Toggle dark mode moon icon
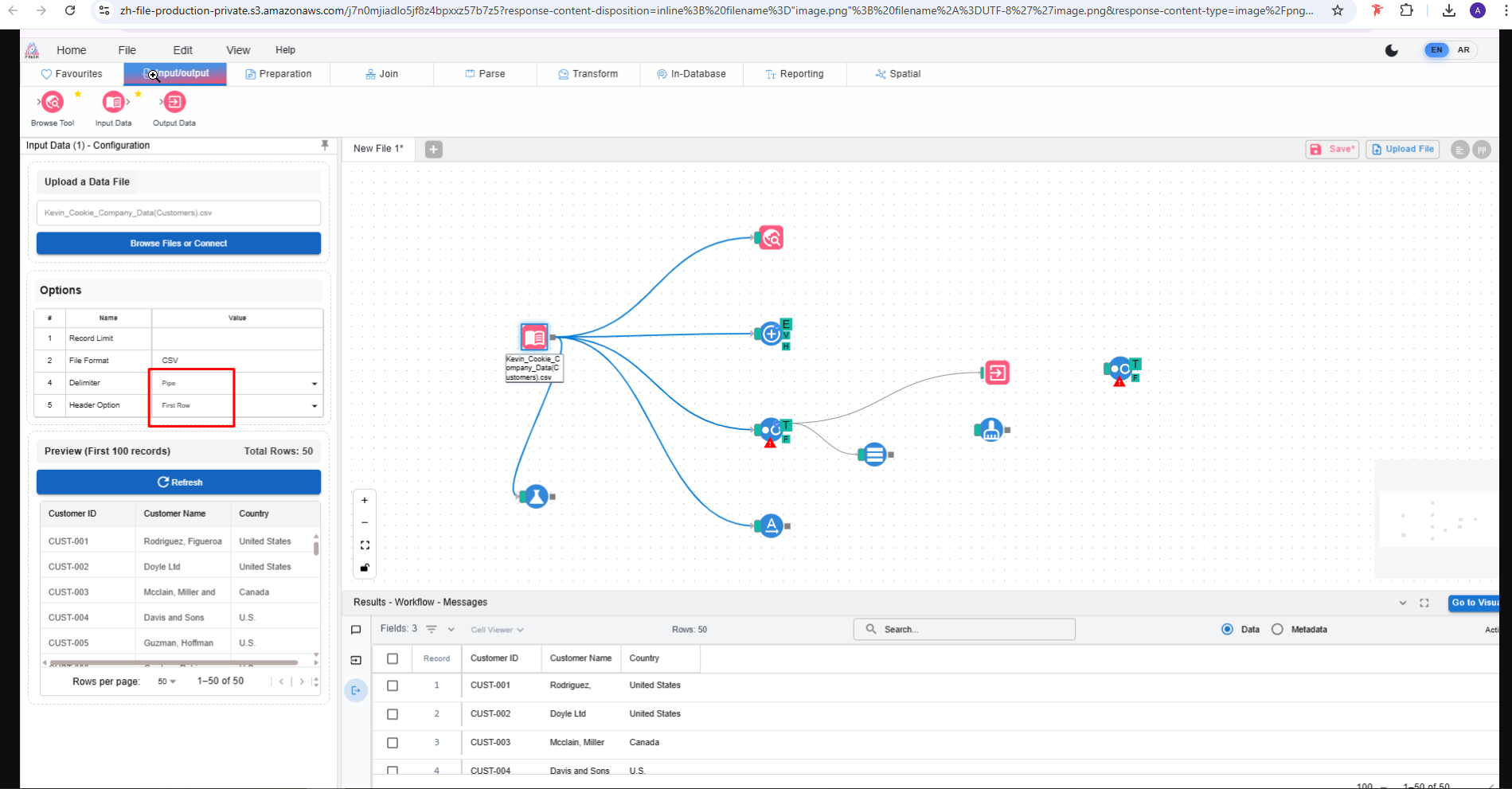Viewport: 1512px width, 789px height. tap(1391, 50)
